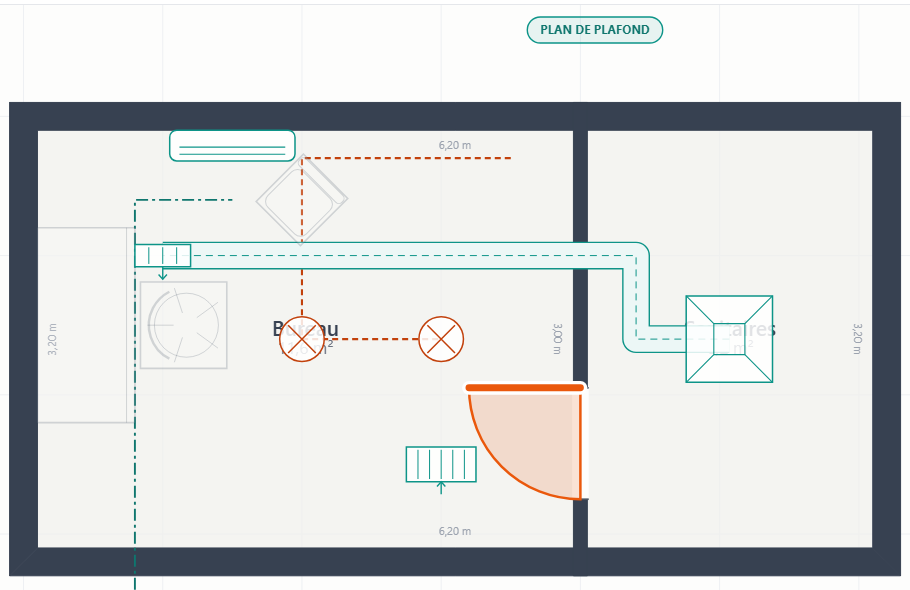Select the left ceiling light symbol
Viewport: 910px width, 590px height.
(302, 339)
